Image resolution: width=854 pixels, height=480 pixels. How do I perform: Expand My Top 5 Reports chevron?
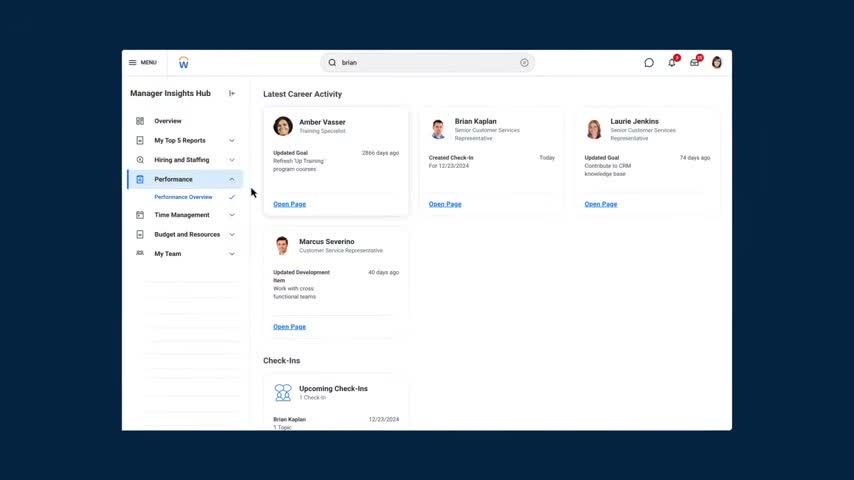(231, 141)
